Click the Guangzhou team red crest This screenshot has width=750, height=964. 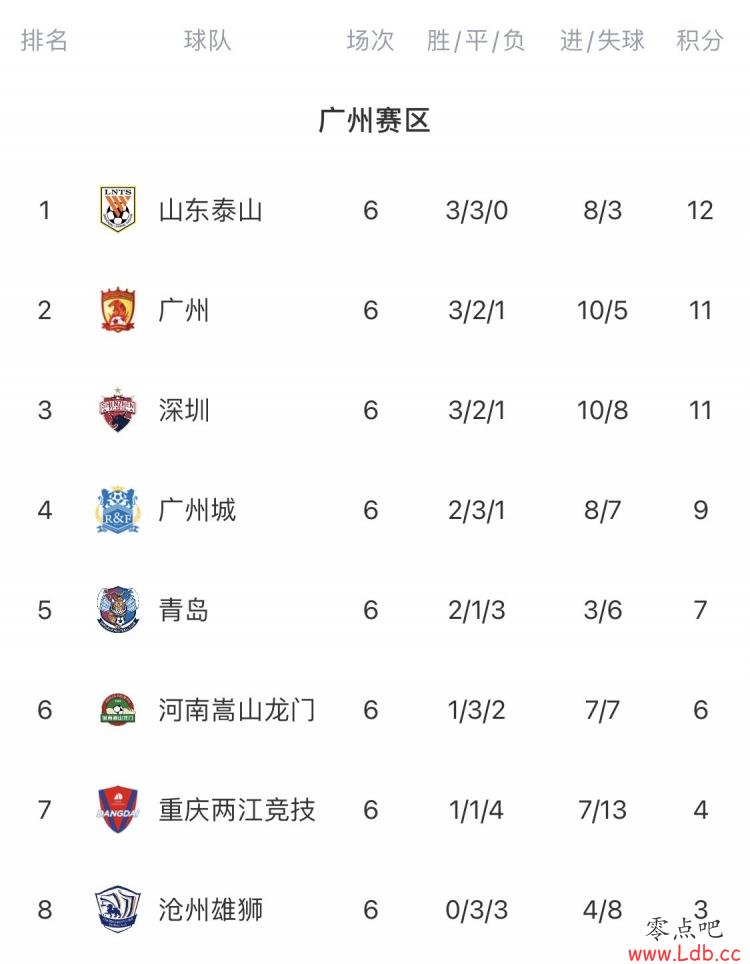click(117, 310)
